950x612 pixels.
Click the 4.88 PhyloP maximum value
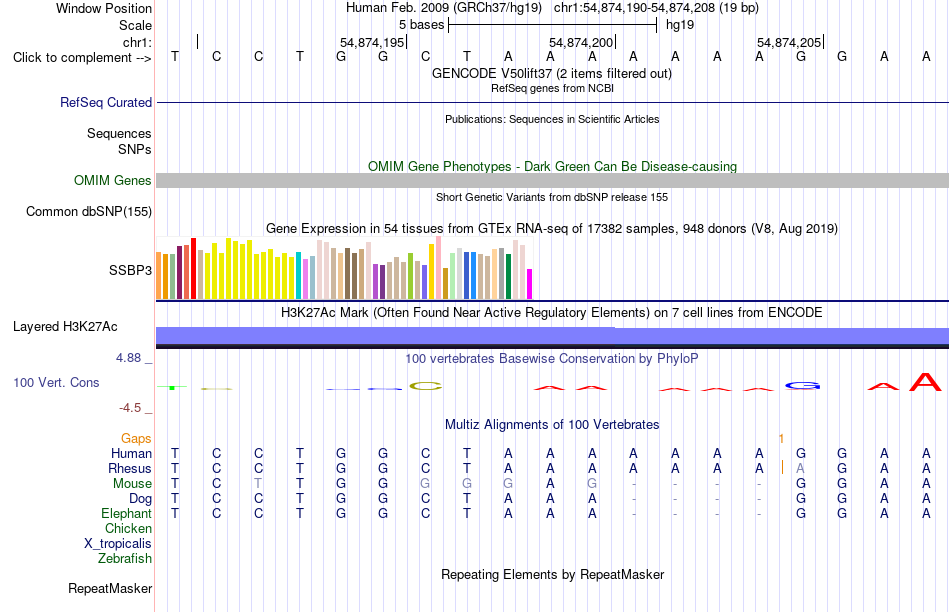point(128,358)
